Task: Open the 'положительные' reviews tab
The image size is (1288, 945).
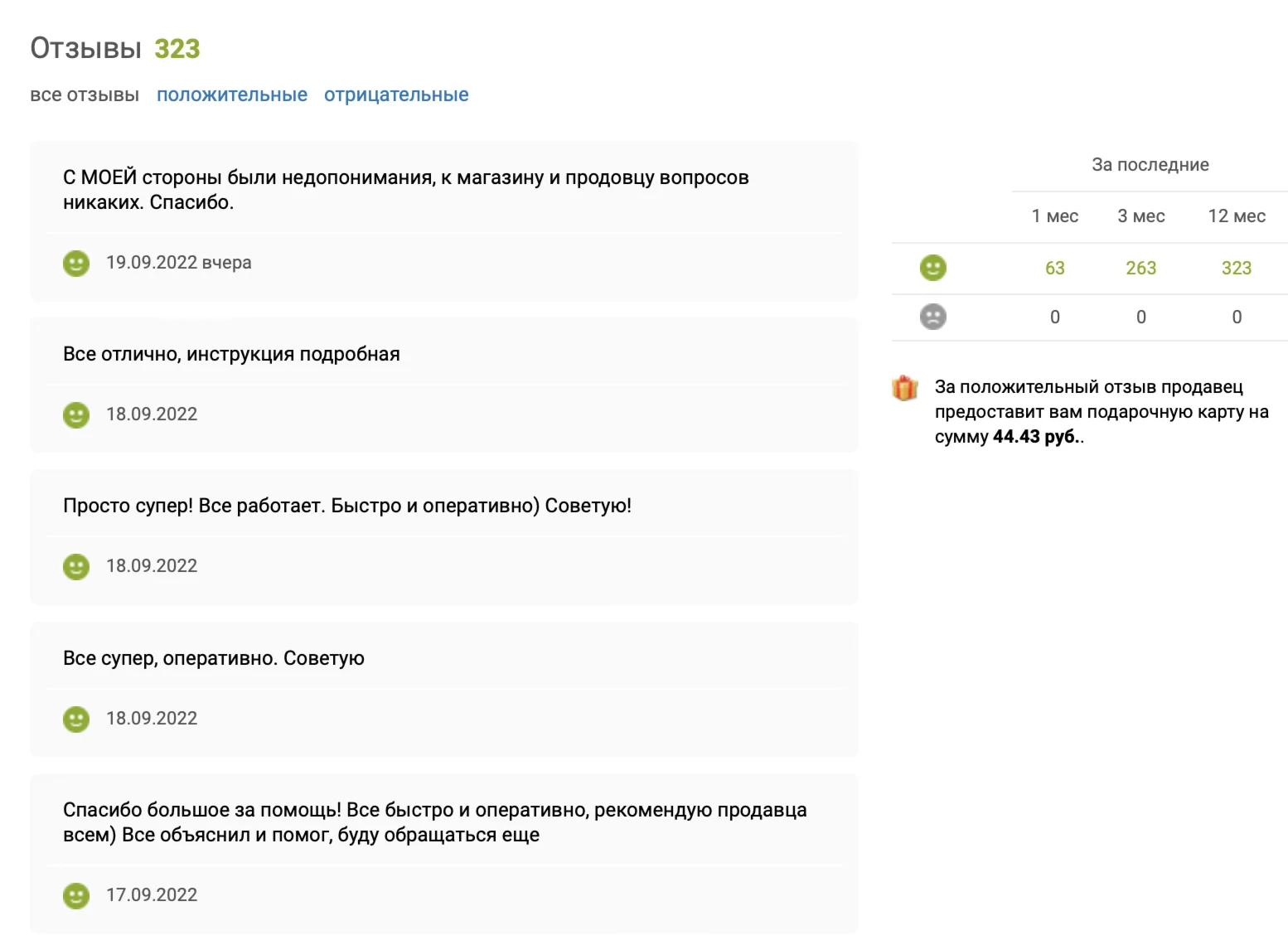Action: coord(232,94)
